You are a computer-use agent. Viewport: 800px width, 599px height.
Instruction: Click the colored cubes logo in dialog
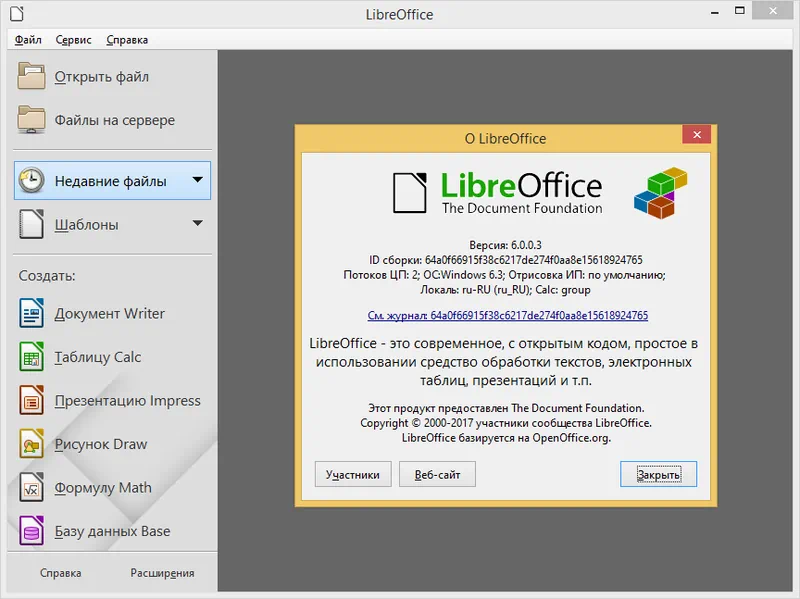(661, 193)
